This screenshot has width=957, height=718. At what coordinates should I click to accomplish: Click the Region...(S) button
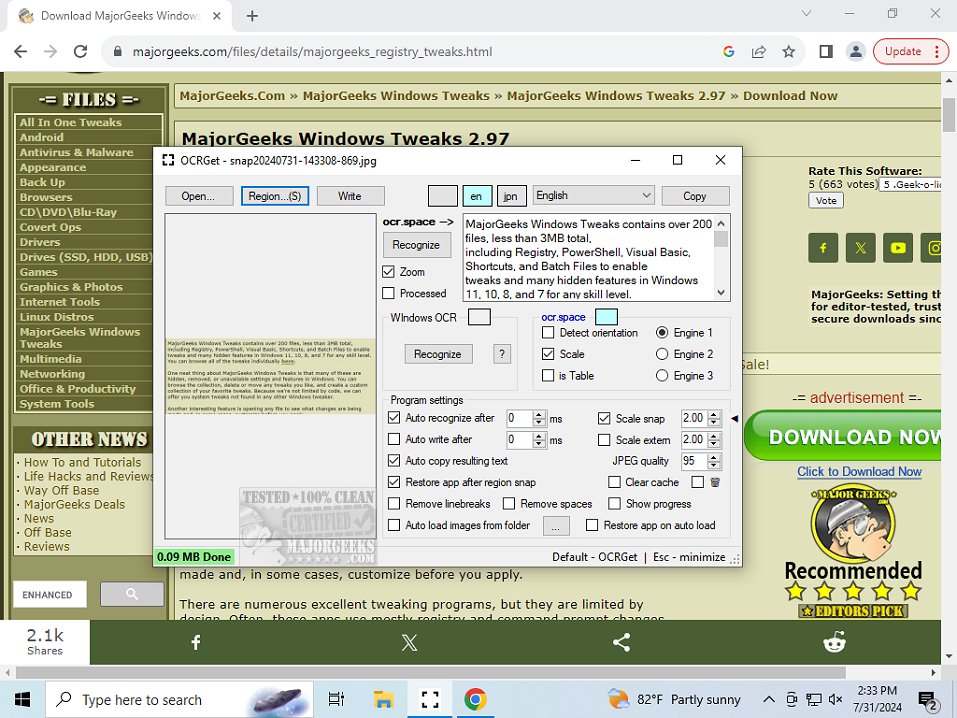[275, 196]
